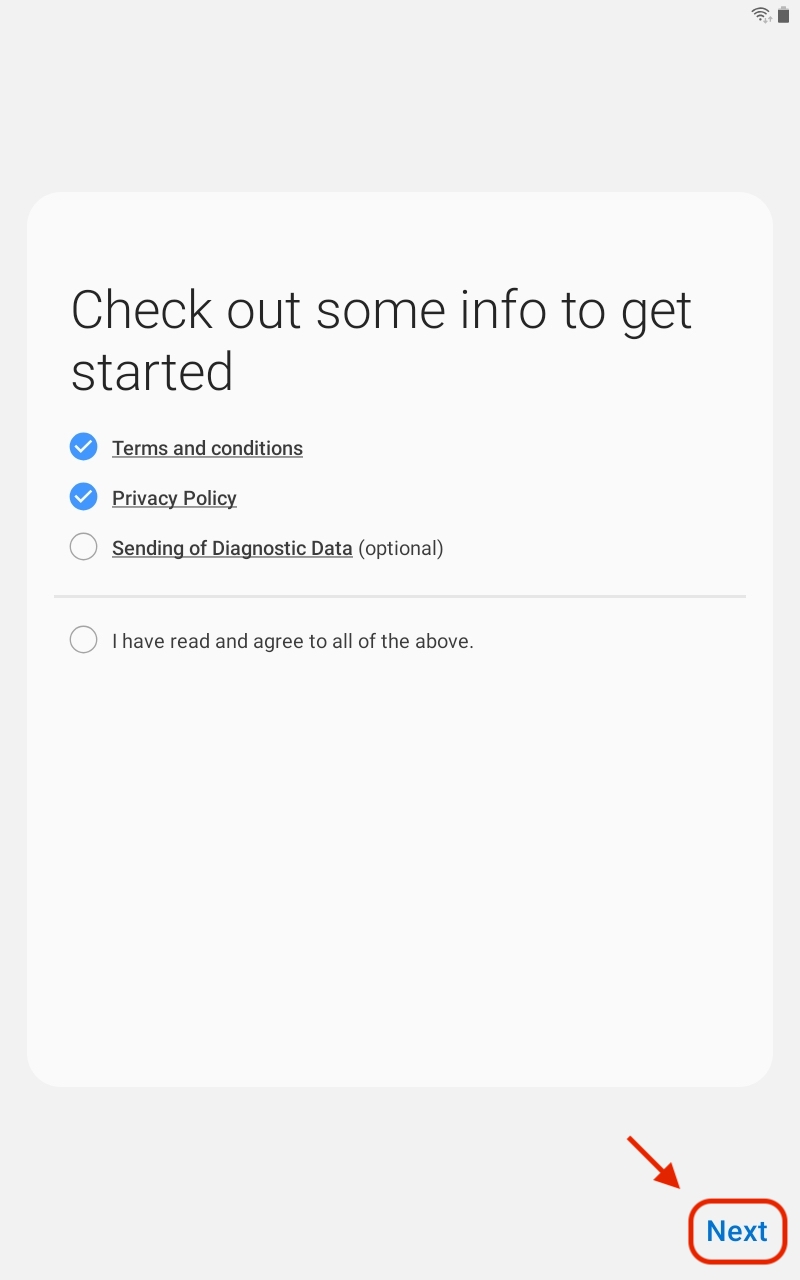Open the Terms and conditions link

[207, 448]
